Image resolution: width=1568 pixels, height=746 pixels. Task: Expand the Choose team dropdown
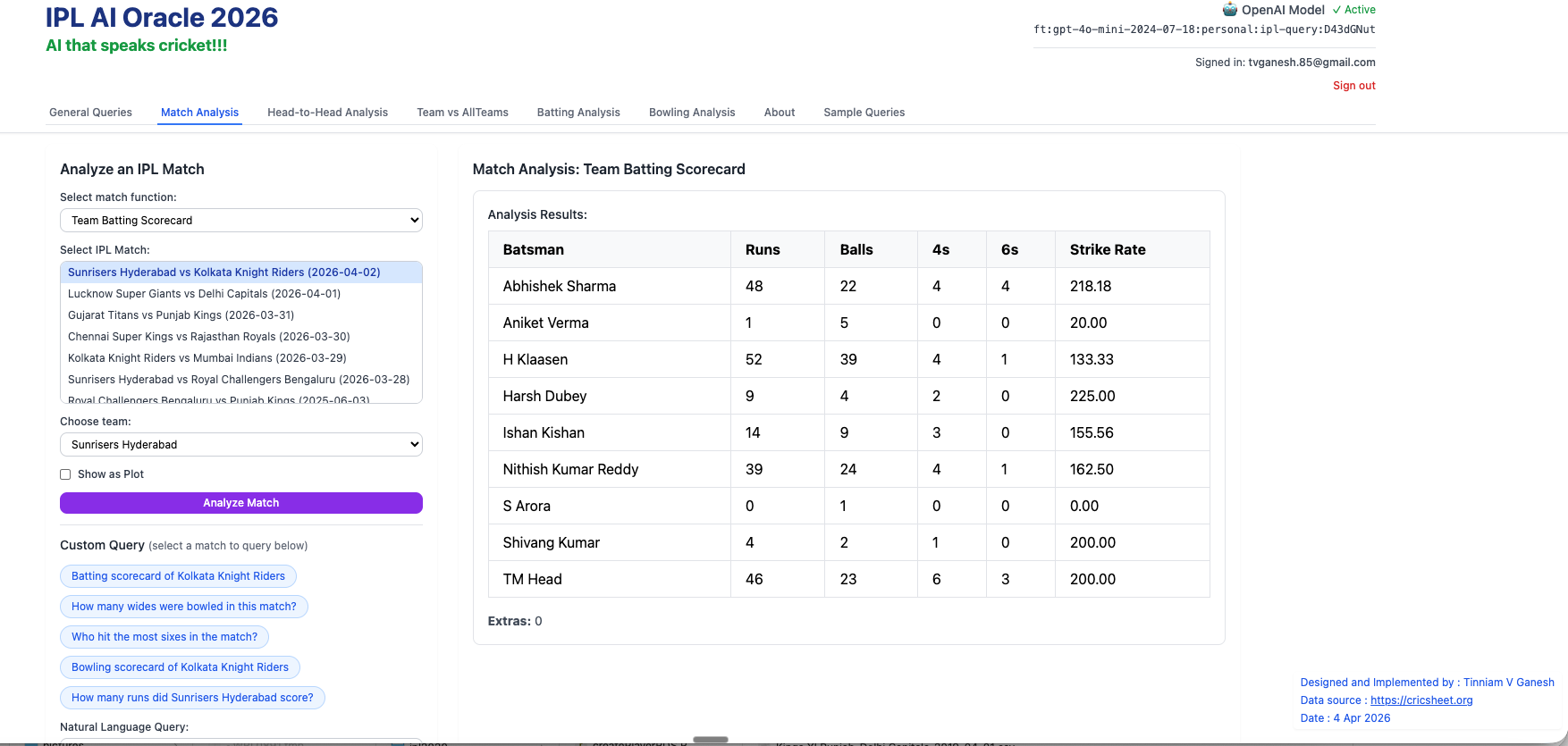[240, 445]
